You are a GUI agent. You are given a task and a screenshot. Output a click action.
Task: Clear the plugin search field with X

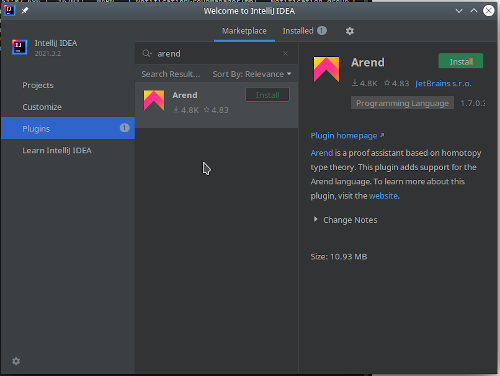click(285, 54)
